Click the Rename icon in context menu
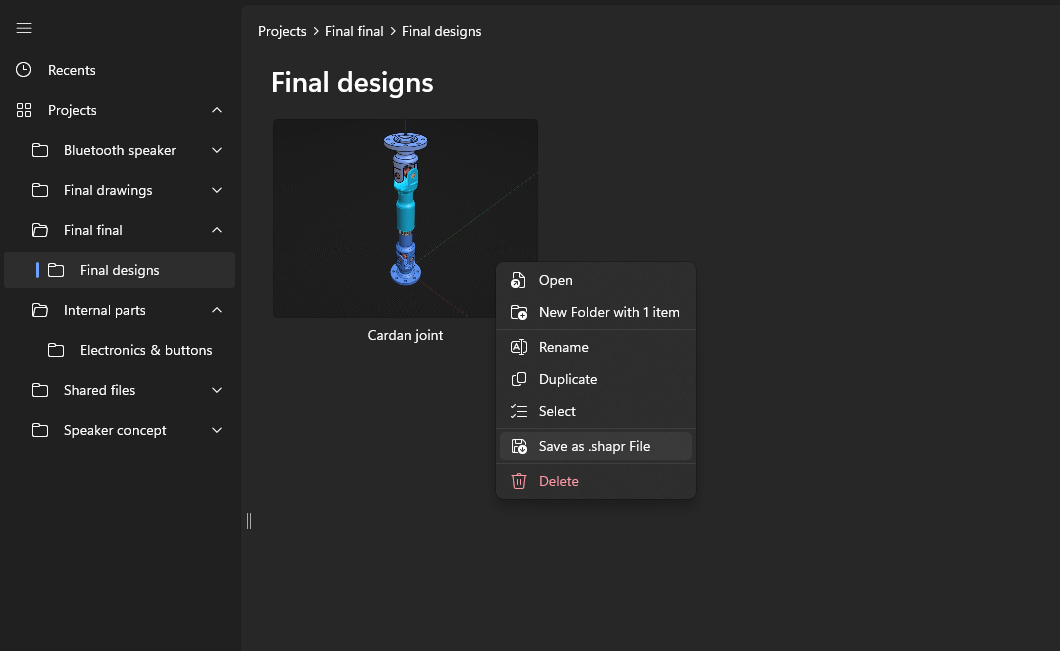Viewport: 1060px width, 651px height. (x=518, y=347)
